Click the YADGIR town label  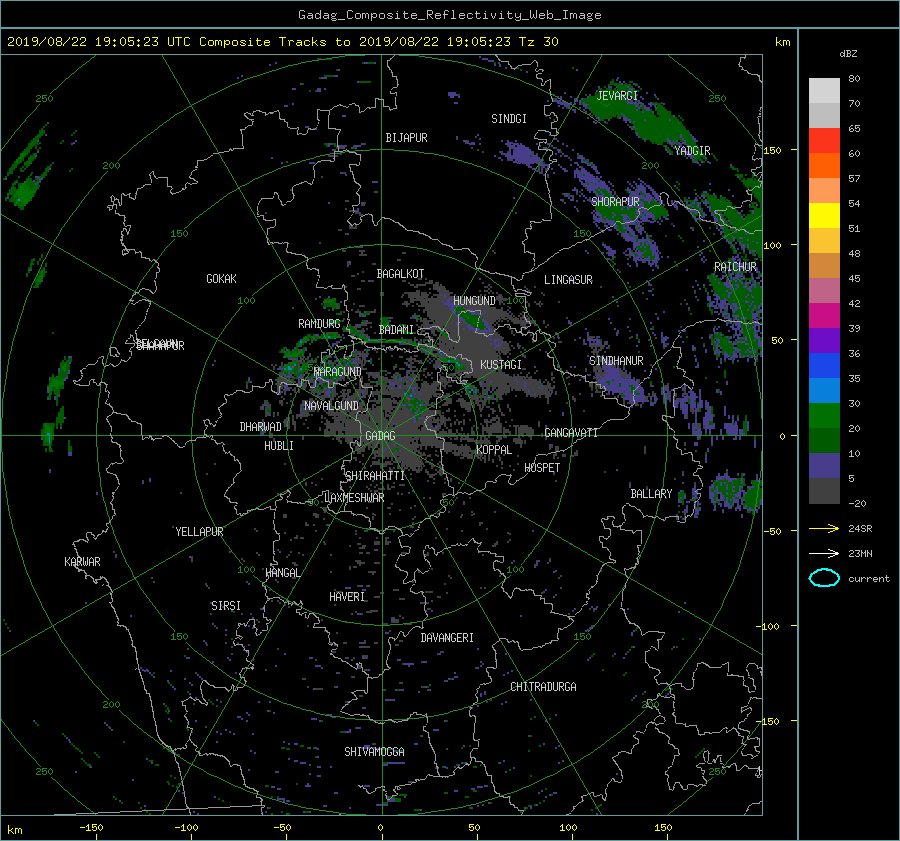coord(692,151)
